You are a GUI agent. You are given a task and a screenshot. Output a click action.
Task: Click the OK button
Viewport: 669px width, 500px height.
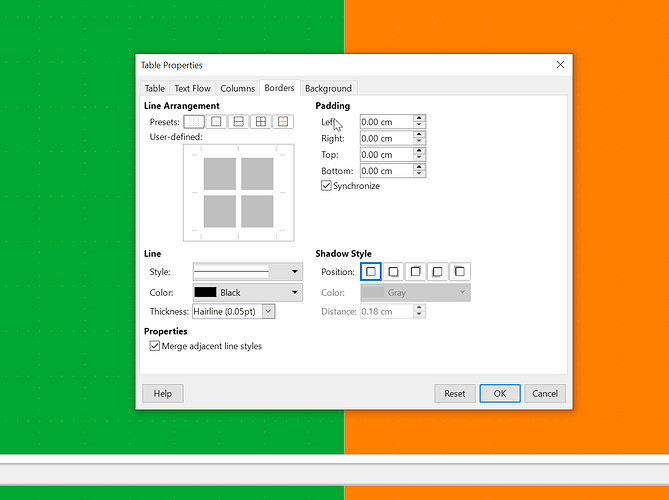coord(499,393)
